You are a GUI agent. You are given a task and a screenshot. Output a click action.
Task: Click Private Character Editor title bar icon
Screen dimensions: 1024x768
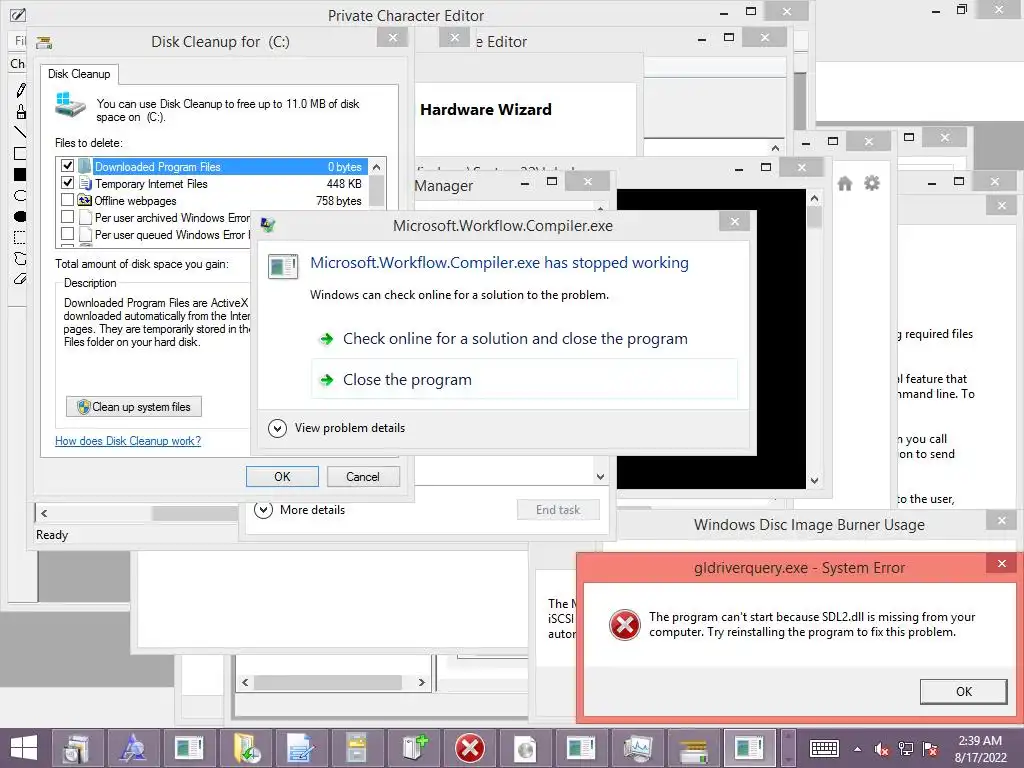click(x=18, y=14)
